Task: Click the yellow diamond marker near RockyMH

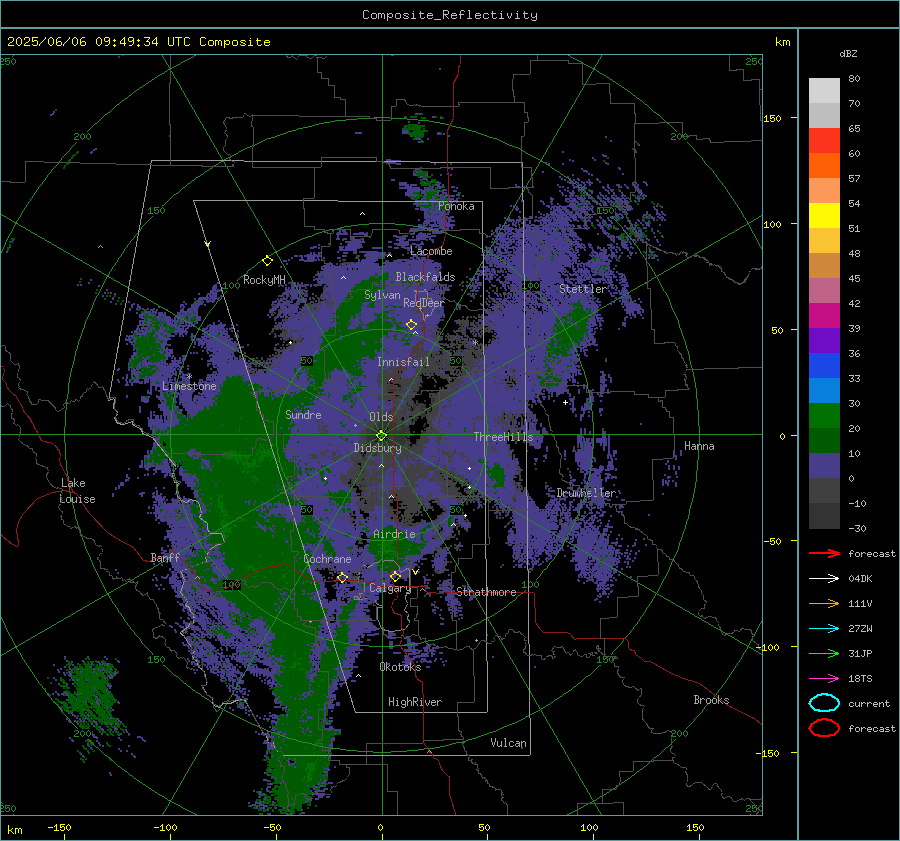Action: pos(267,261)
